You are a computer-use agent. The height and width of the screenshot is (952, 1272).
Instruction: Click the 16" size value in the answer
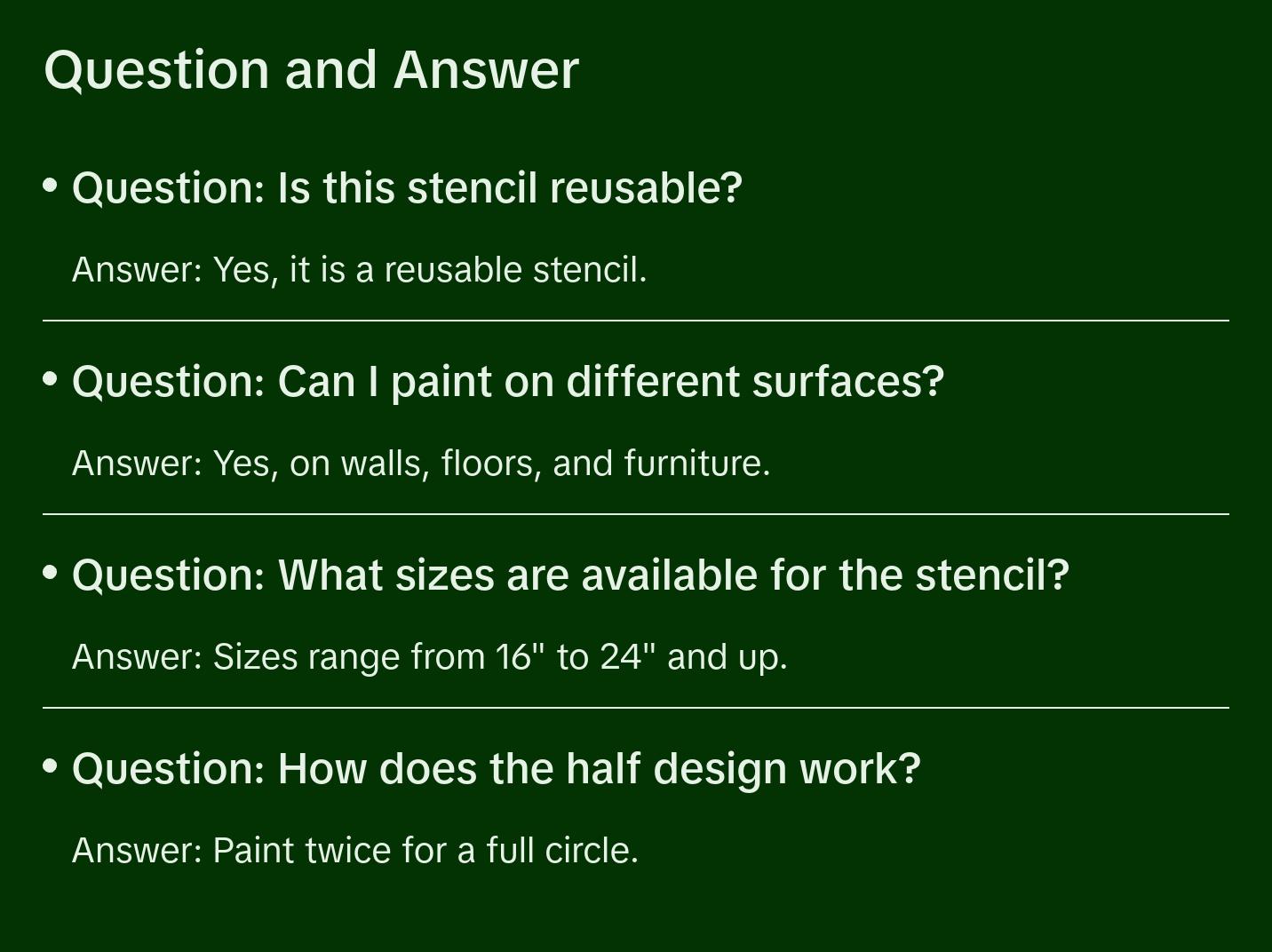point(520,657)
